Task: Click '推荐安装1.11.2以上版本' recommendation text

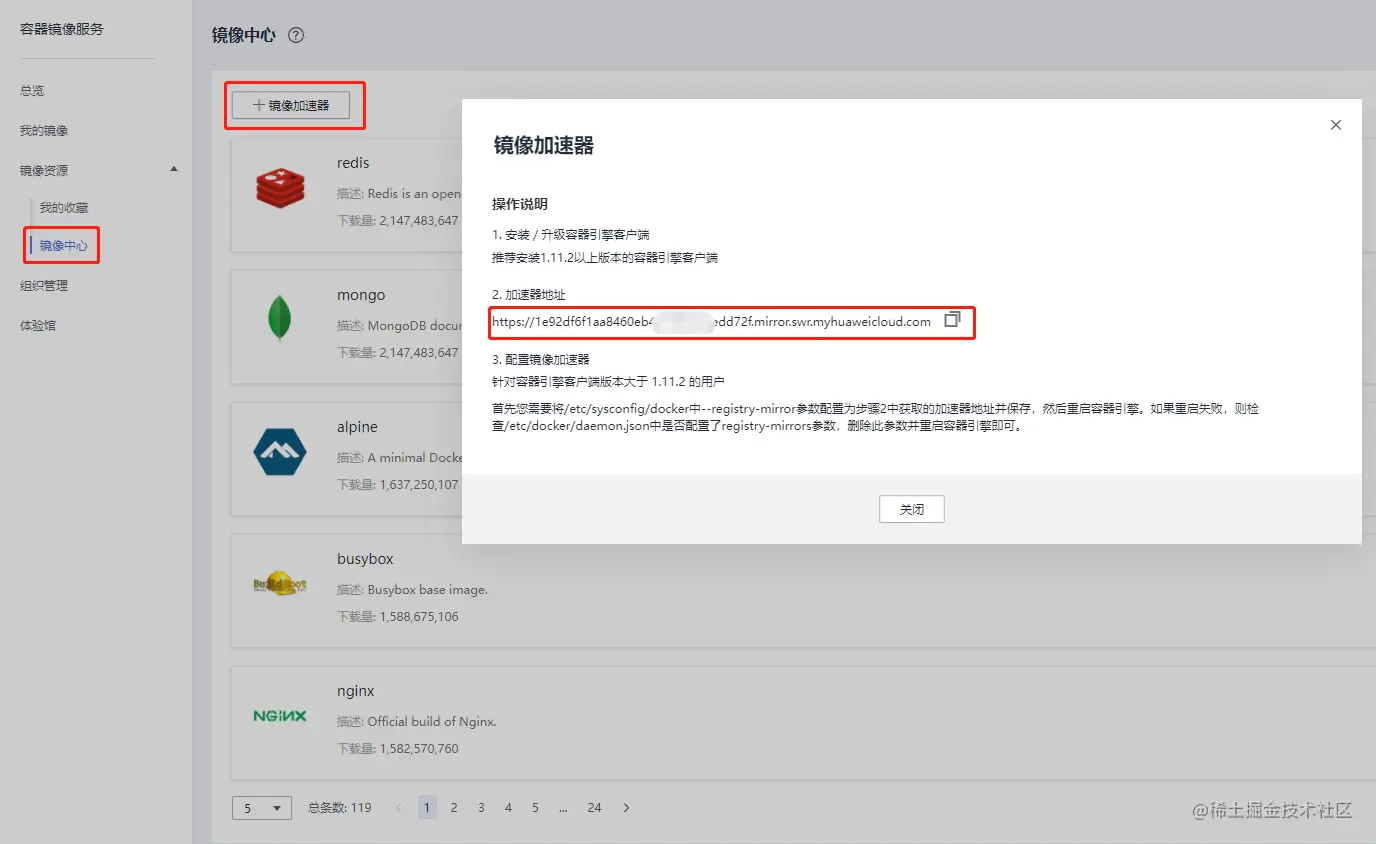Action: [x=605, y=257]
